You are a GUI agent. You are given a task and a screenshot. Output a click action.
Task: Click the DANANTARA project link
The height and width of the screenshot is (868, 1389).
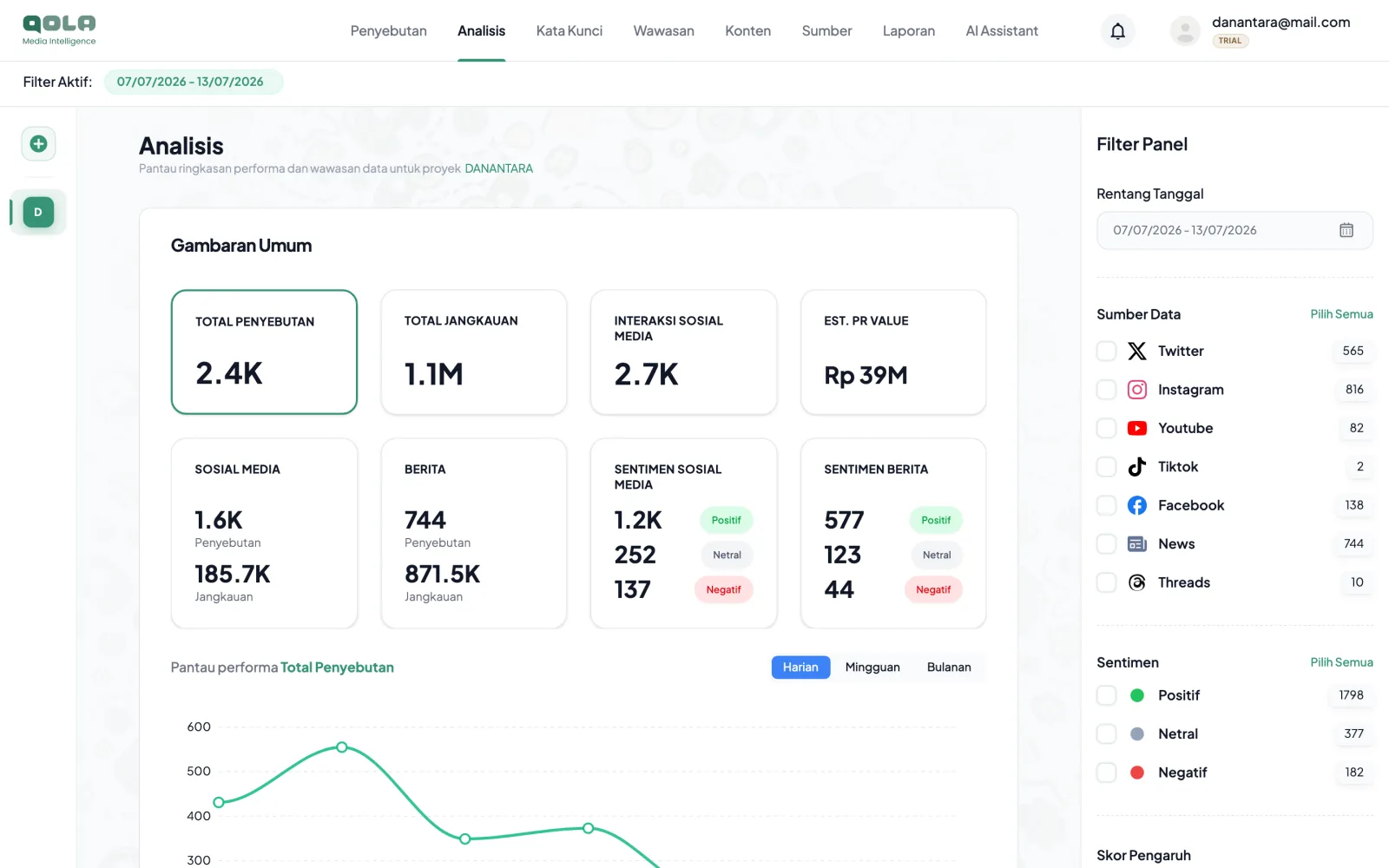pyautogui.click(x=499, y=168)
